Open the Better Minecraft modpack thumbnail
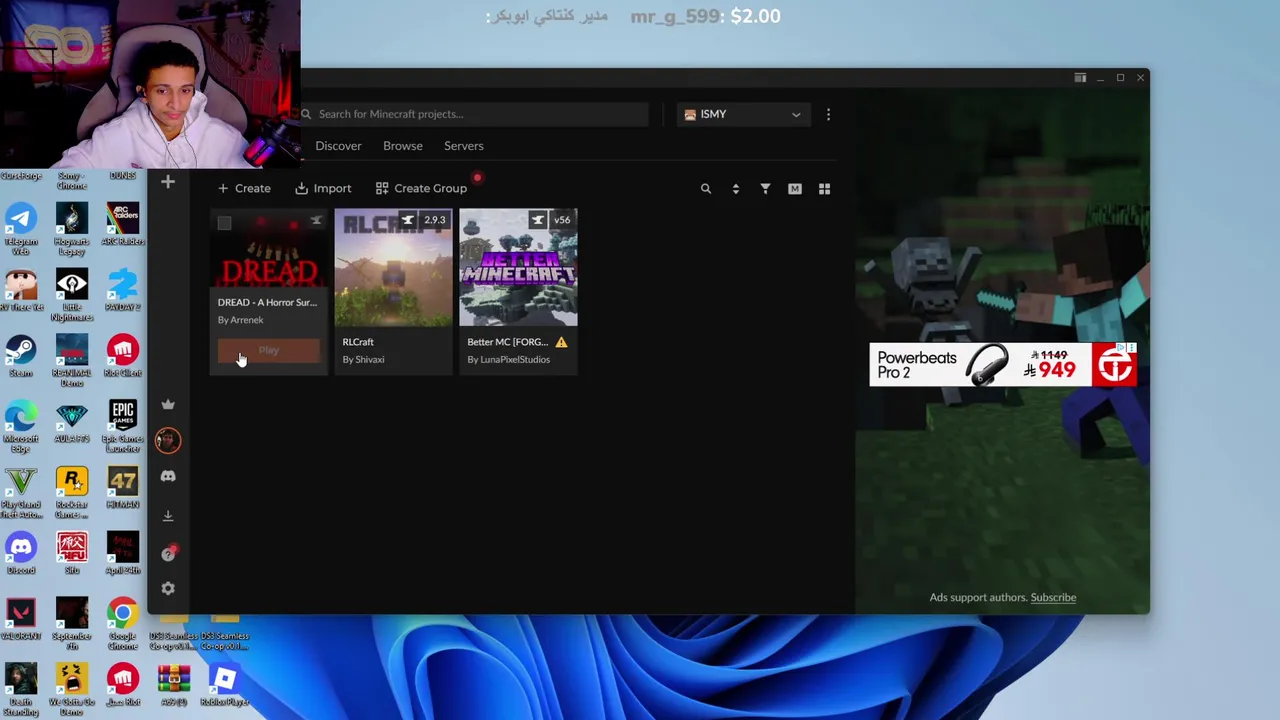The image size is (1280, 720). click(518, 268)
